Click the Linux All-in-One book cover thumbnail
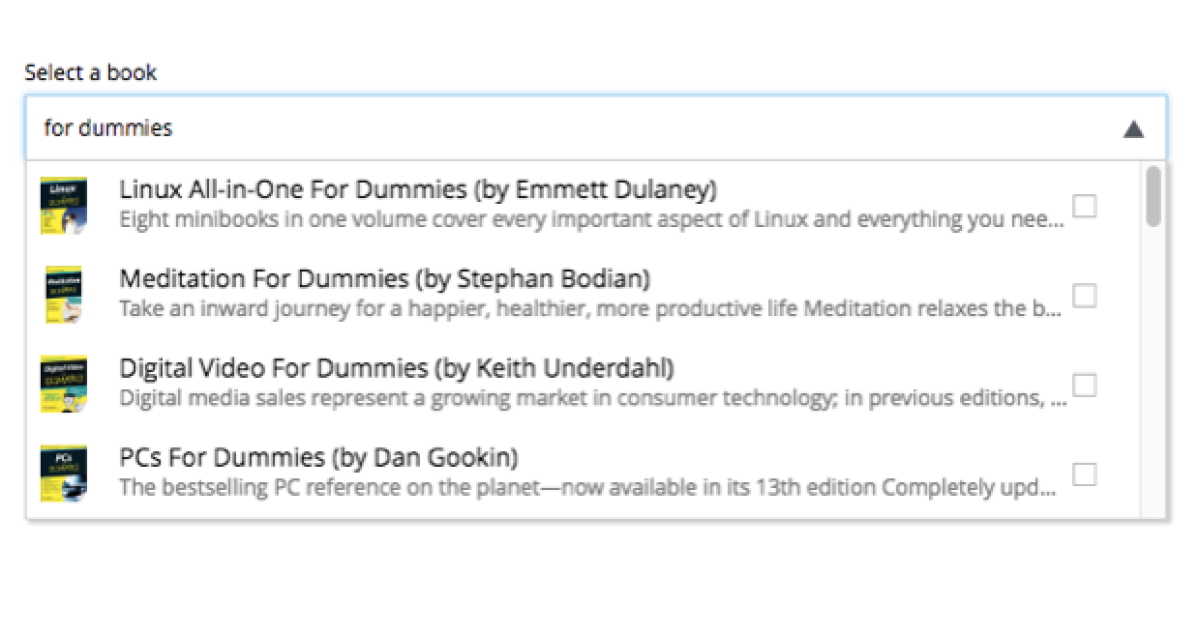 pos(63,205)
